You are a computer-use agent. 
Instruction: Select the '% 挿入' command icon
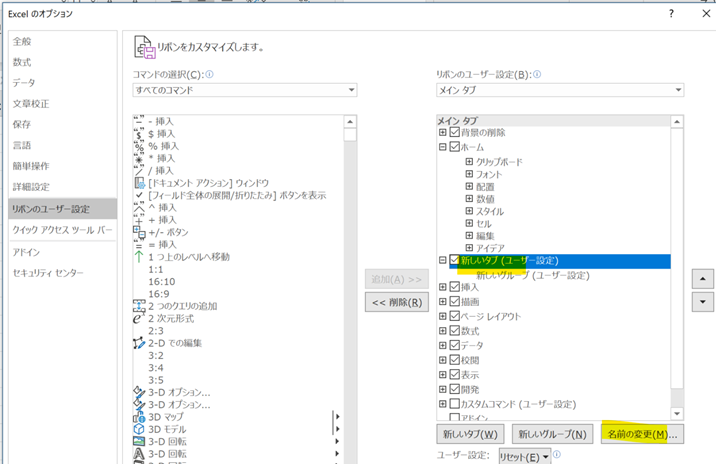(x=139, y=146)
